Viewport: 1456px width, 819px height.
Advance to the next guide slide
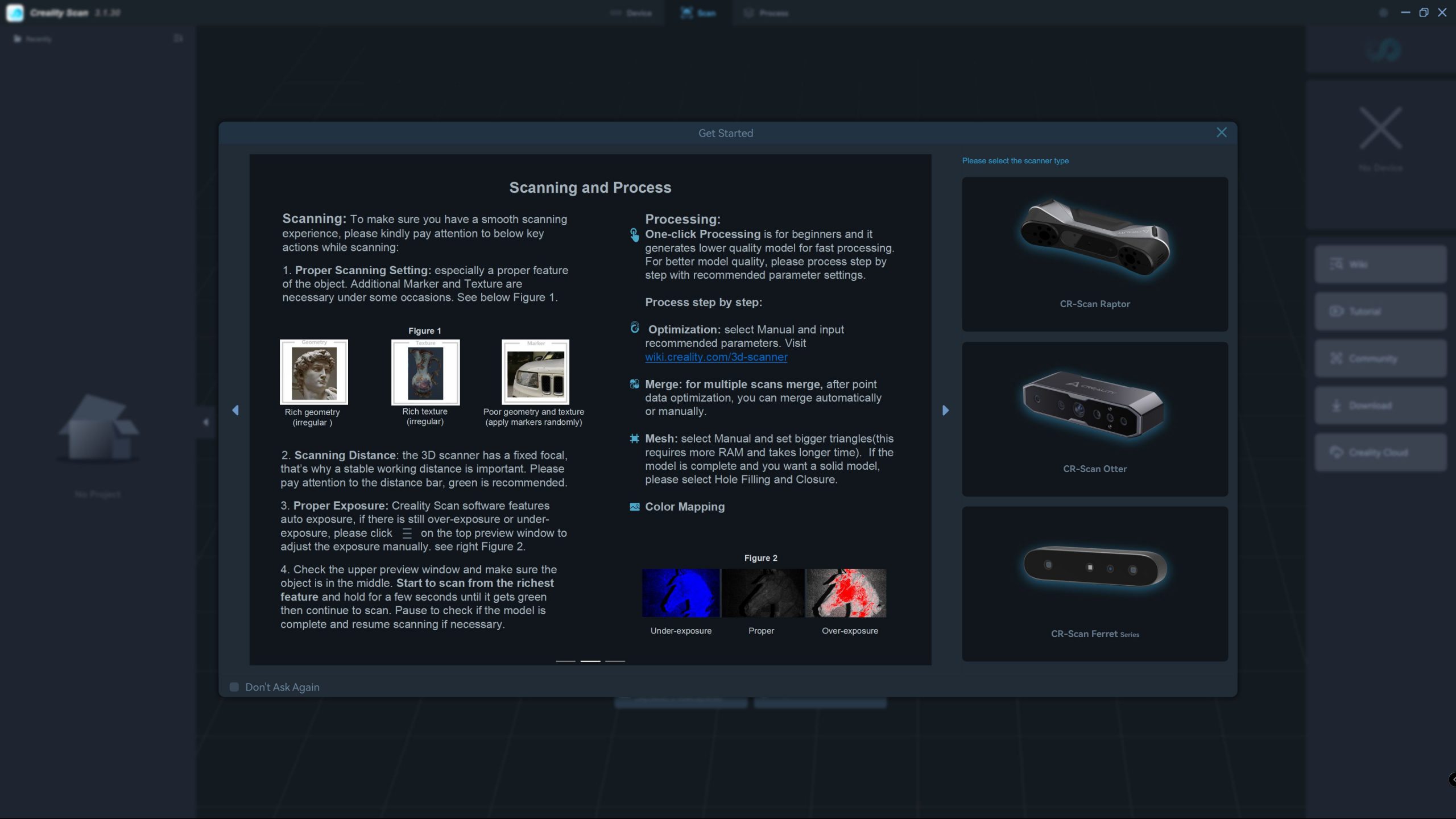[945, 410]
